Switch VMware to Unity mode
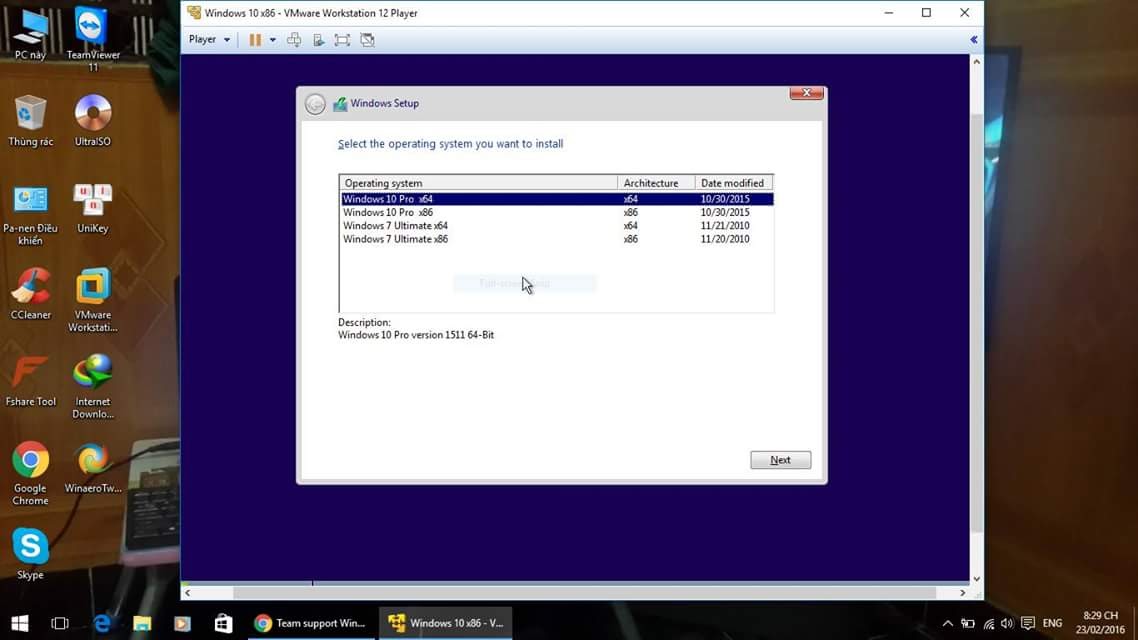 click(367, 40)
